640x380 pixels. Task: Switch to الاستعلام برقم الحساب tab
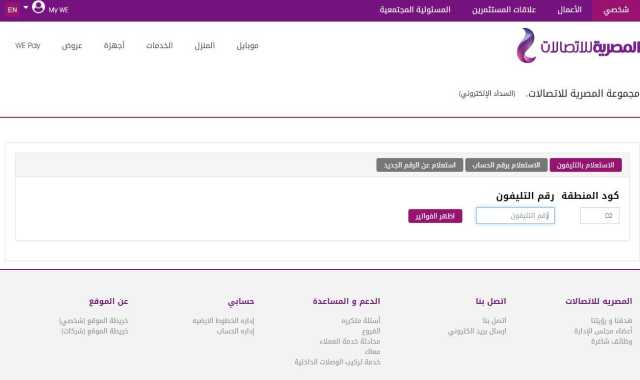point(506,165)
